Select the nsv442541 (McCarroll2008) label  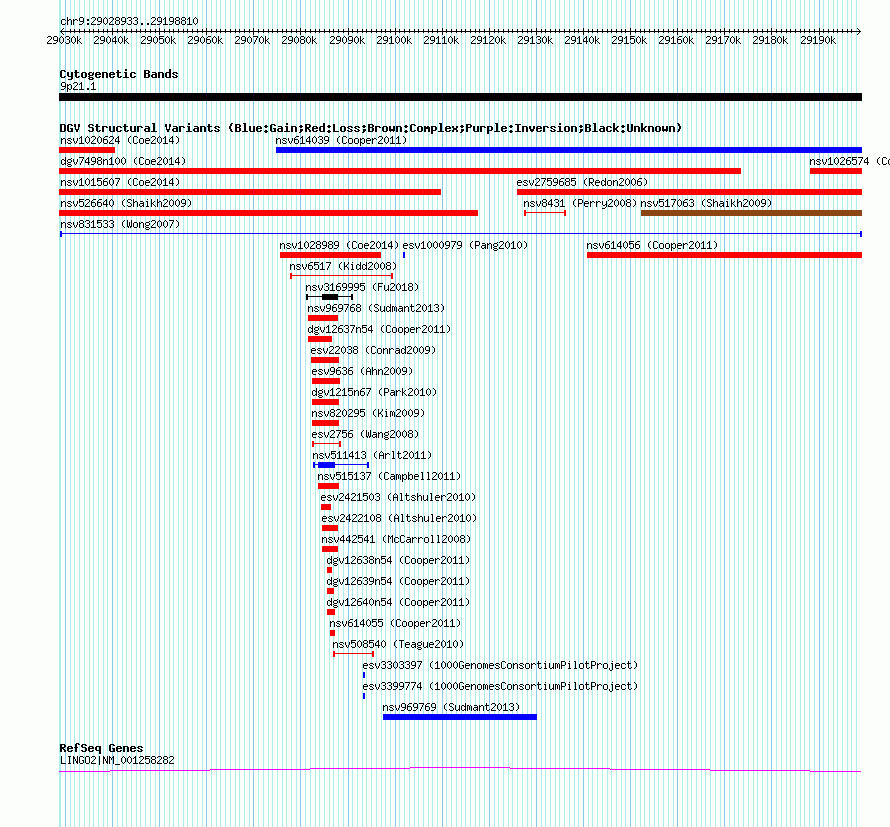[396, 539]
